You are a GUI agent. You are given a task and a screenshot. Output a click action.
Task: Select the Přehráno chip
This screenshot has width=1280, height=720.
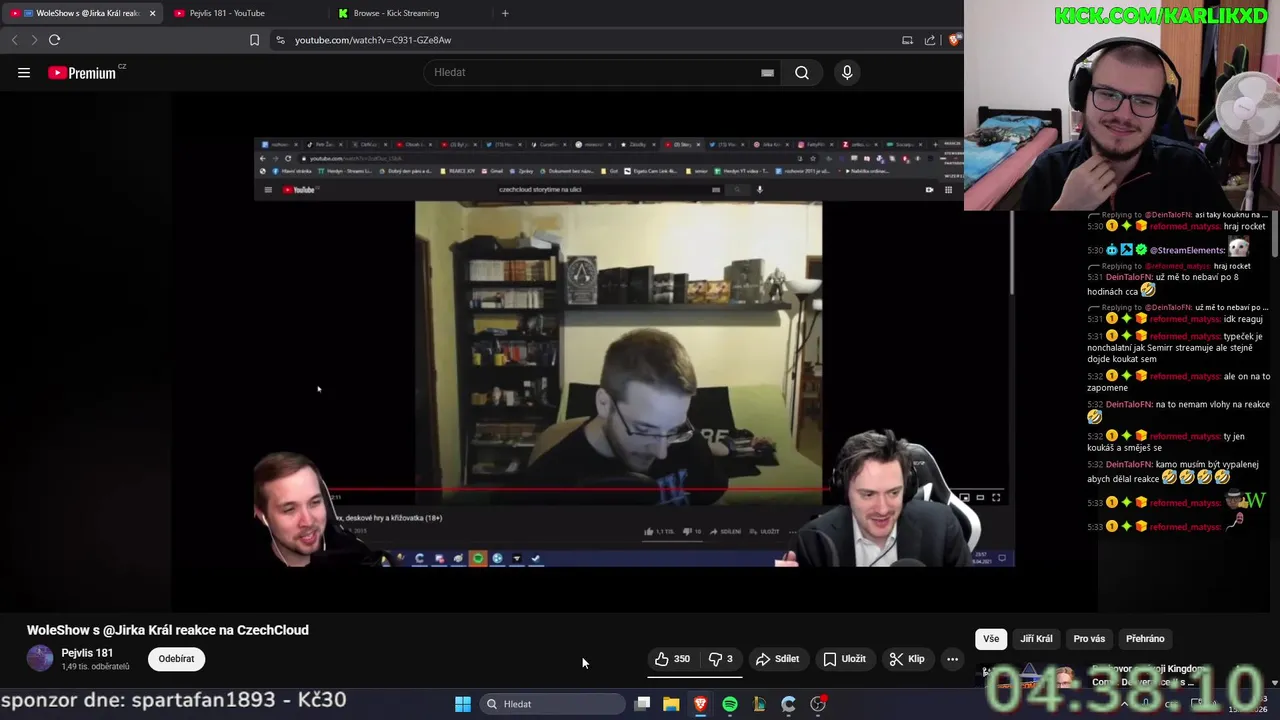(1145, 639)
